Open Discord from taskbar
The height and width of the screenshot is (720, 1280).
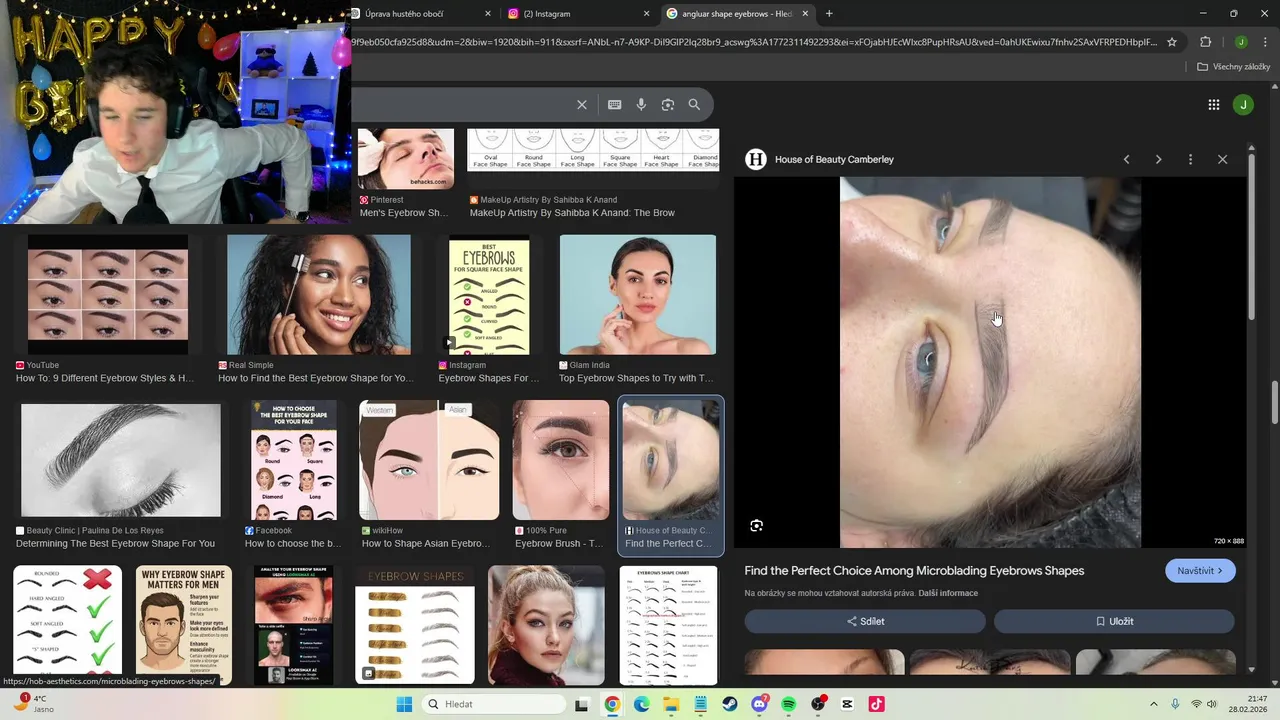click(759, 704)
